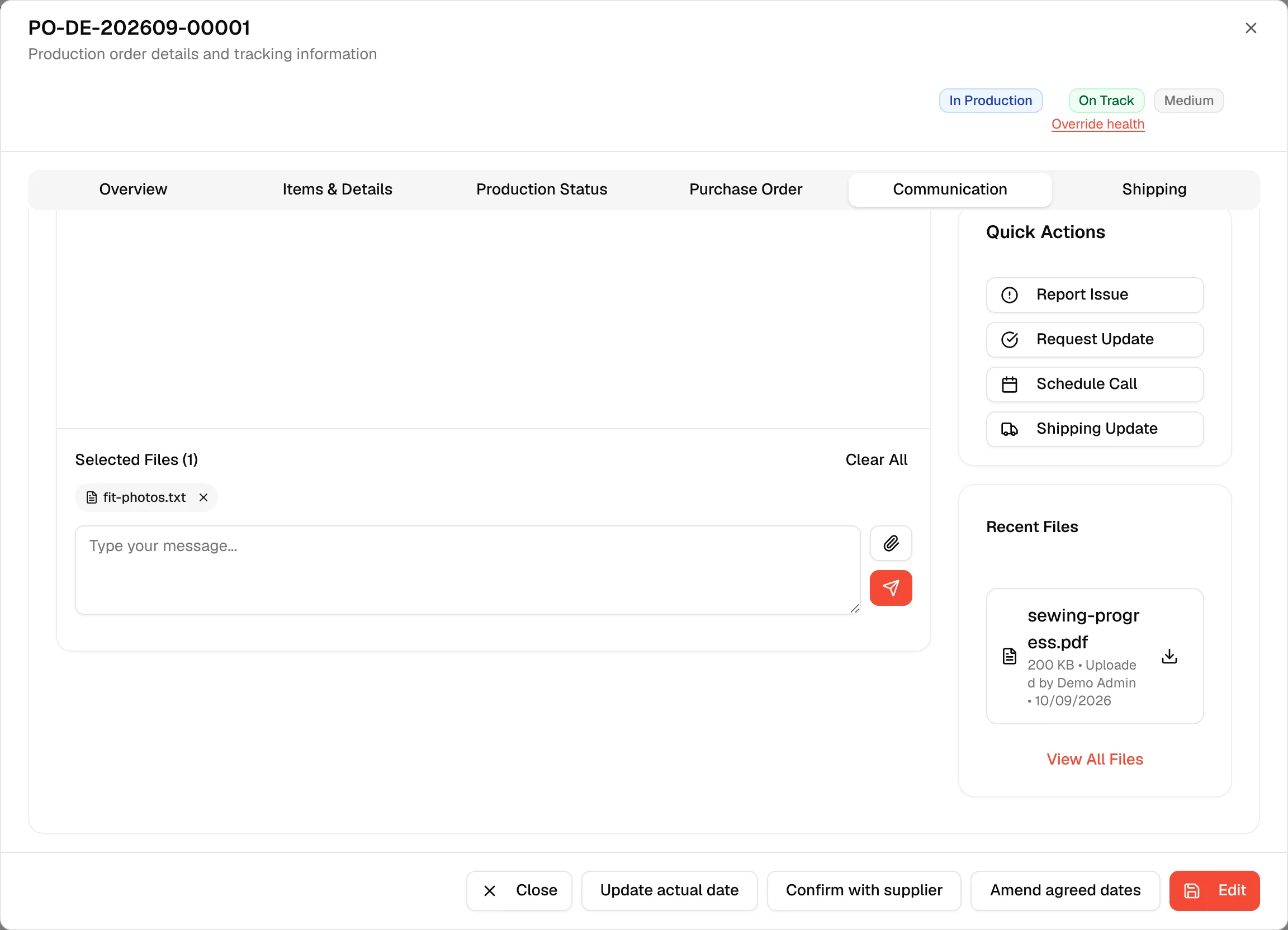
Task: Click the Close button in footer
Action: 518,890
